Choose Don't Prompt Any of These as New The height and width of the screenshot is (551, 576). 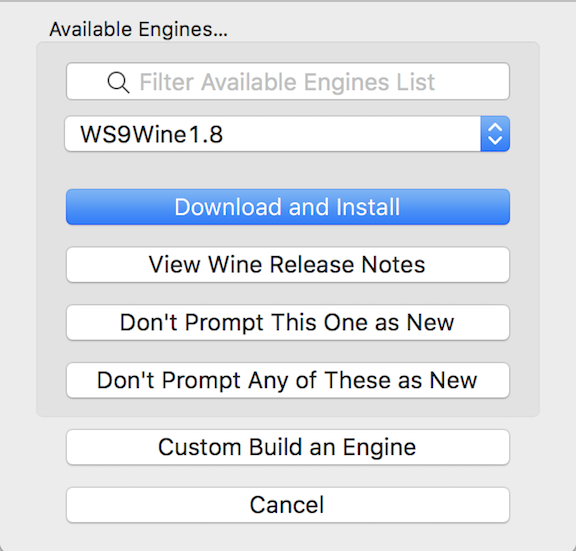pyautogui.click(x=288, y=380)
